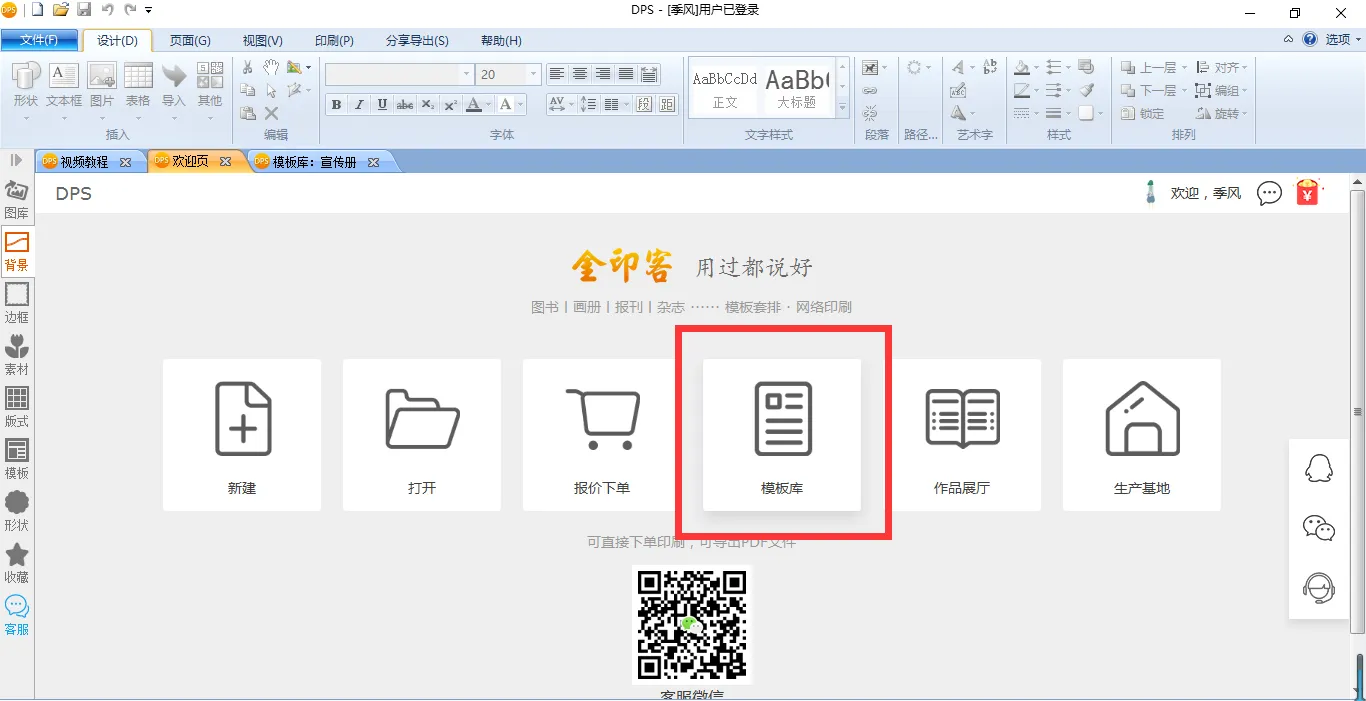1366x701 pixels.
Task: Open the 对齐 align dropdown
Action: point(1230,67)
